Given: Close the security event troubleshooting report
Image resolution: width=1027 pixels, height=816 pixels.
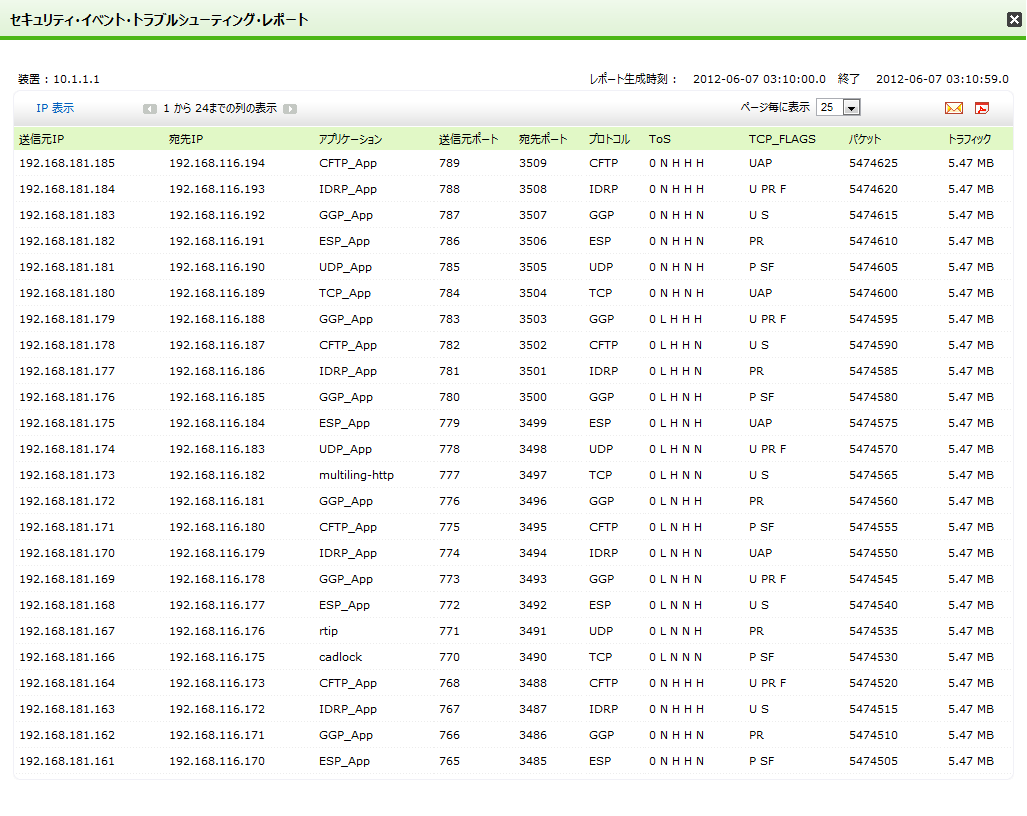Looking at the screenshot, I should coord(1013,19).
